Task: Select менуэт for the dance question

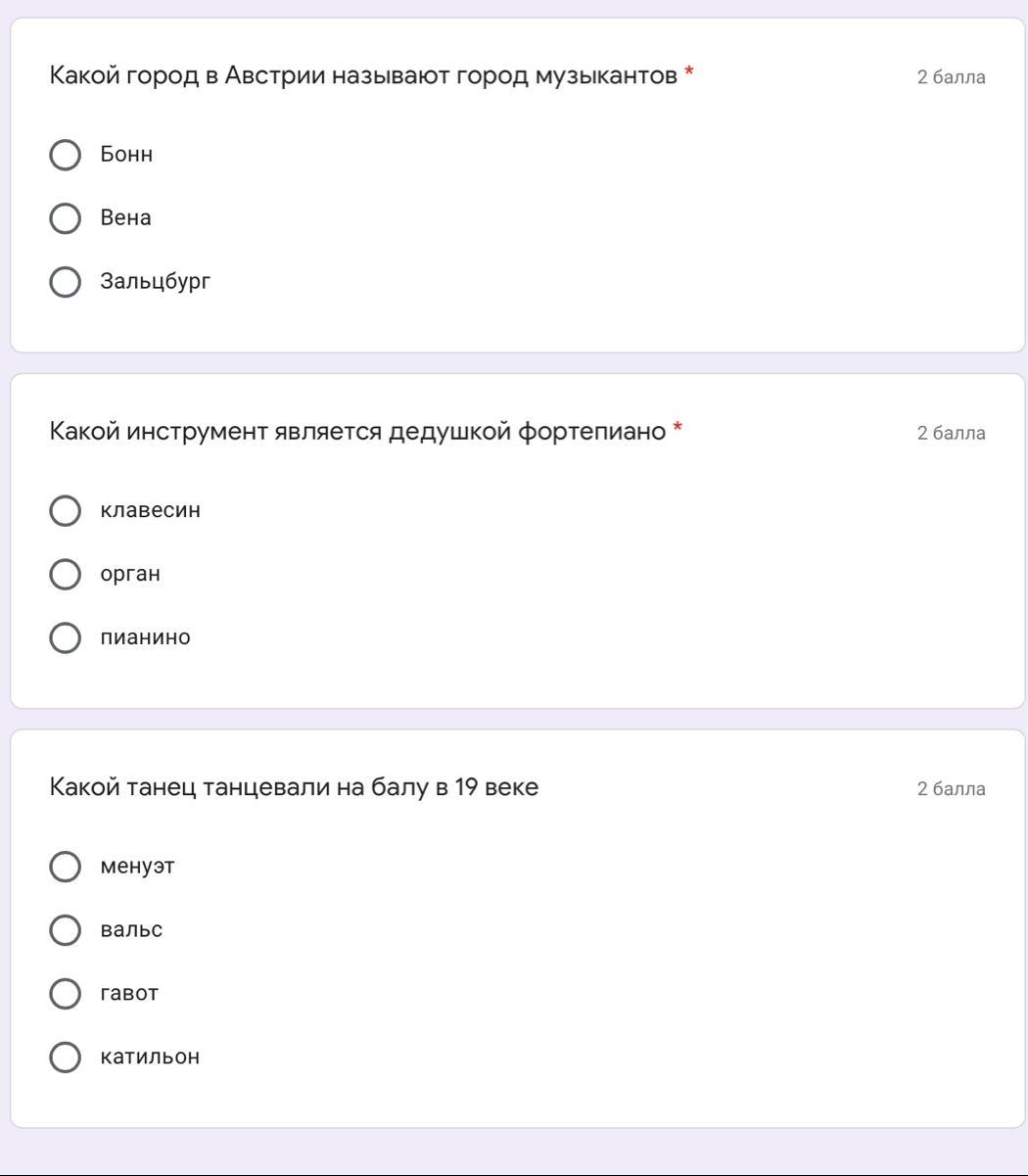Action: pos(65,867)
